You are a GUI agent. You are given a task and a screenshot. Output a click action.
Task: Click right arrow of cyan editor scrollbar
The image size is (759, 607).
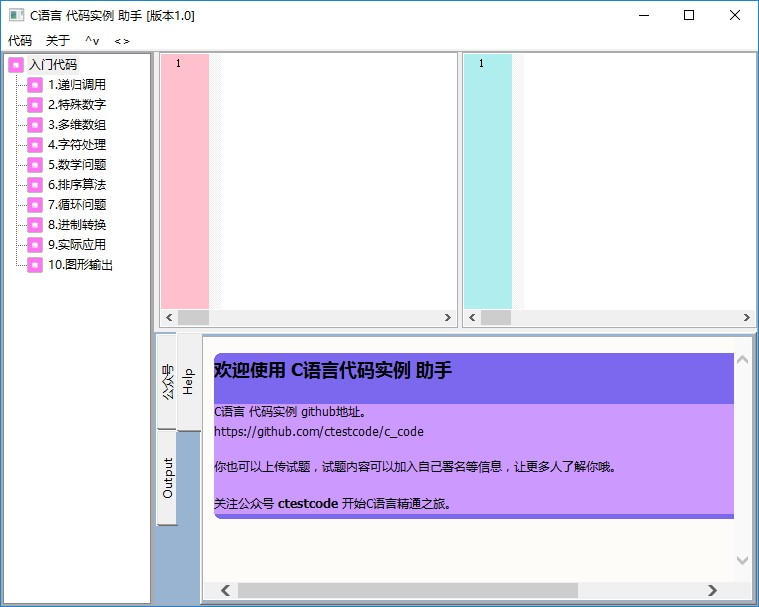tap(746, 318)
